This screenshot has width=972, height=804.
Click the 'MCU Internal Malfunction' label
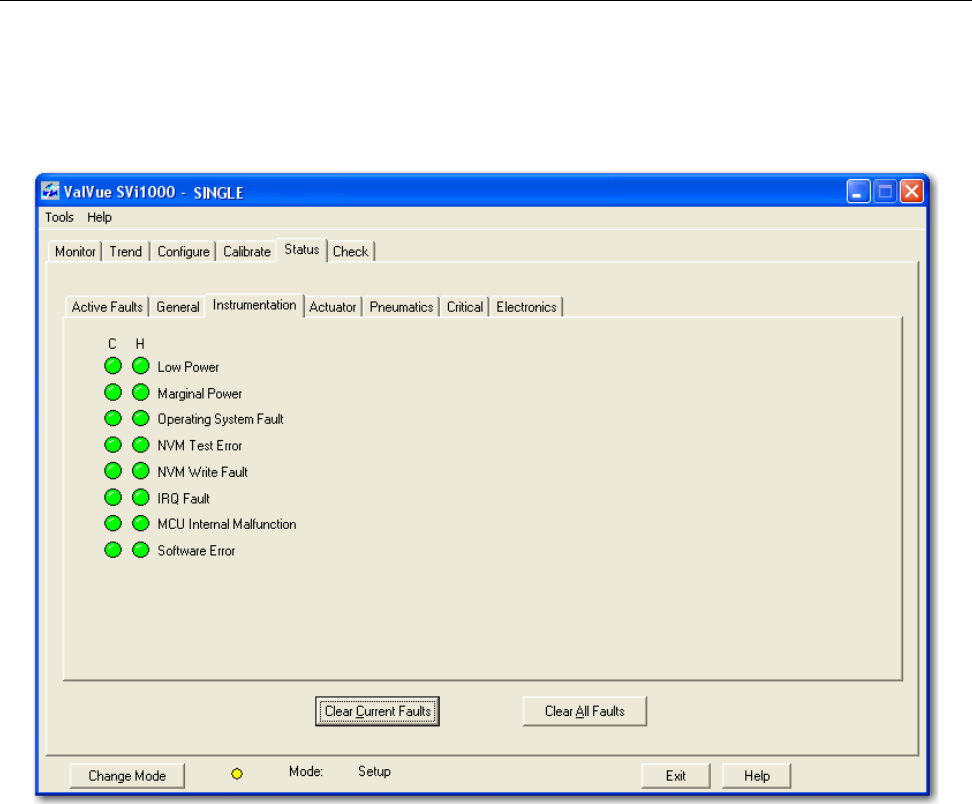point(227,524)
